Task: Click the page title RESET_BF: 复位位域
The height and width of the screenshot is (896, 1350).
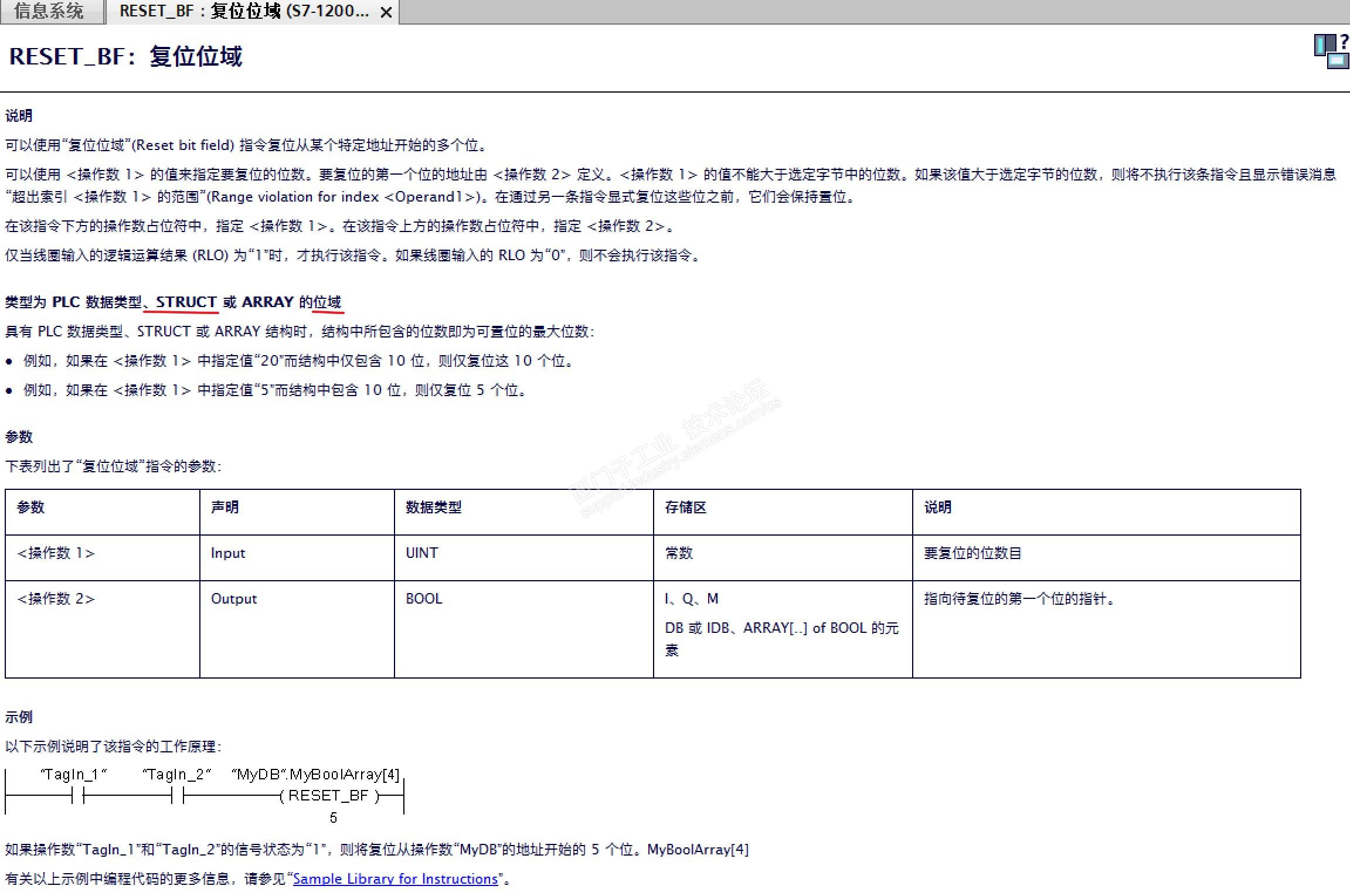Action: pos(125,57)
